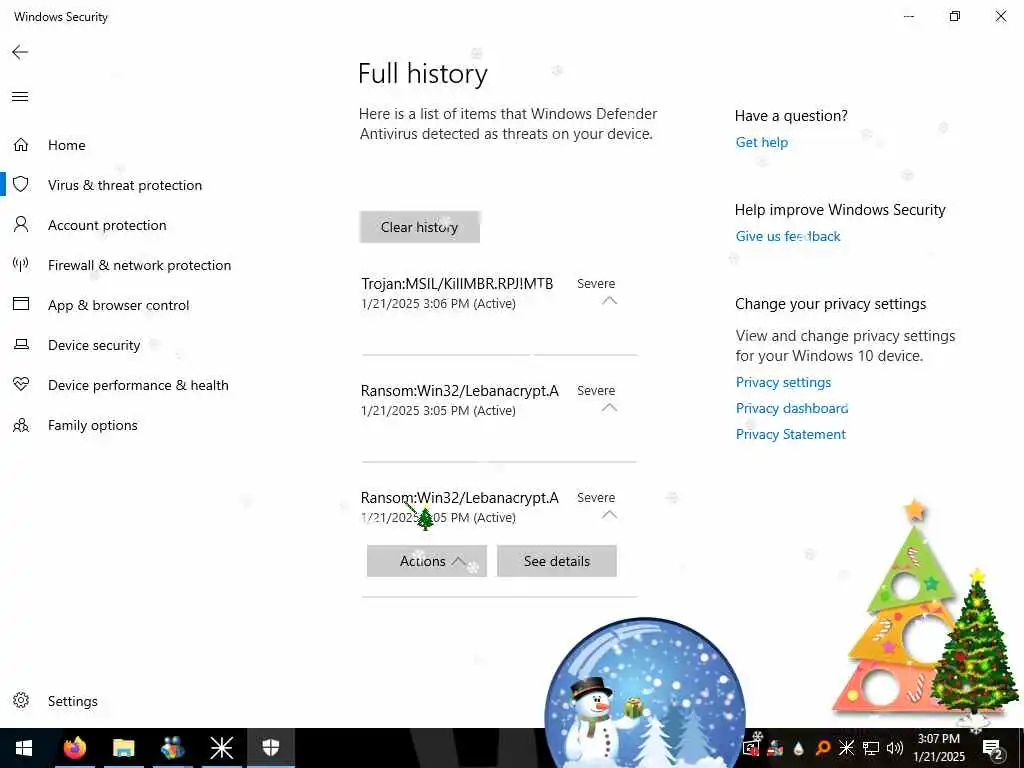This screenshot has width=1024, height=768.
Task: Click the 1/21/2025 3:06 PM (Active) text
Action: (x=438, y=304)
